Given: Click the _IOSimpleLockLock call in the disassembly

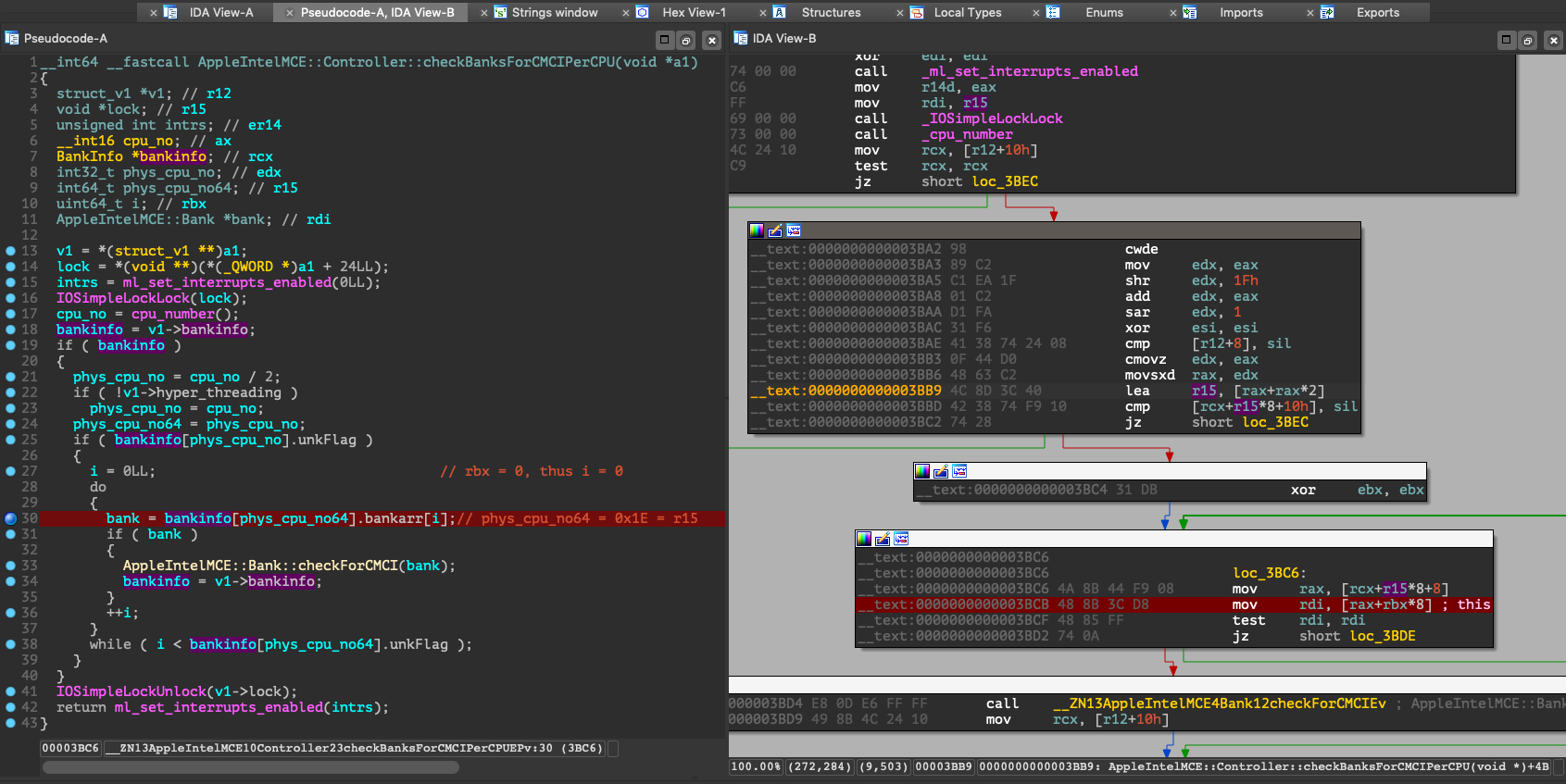Looking at the screenshot, I should tap(995, 118).
